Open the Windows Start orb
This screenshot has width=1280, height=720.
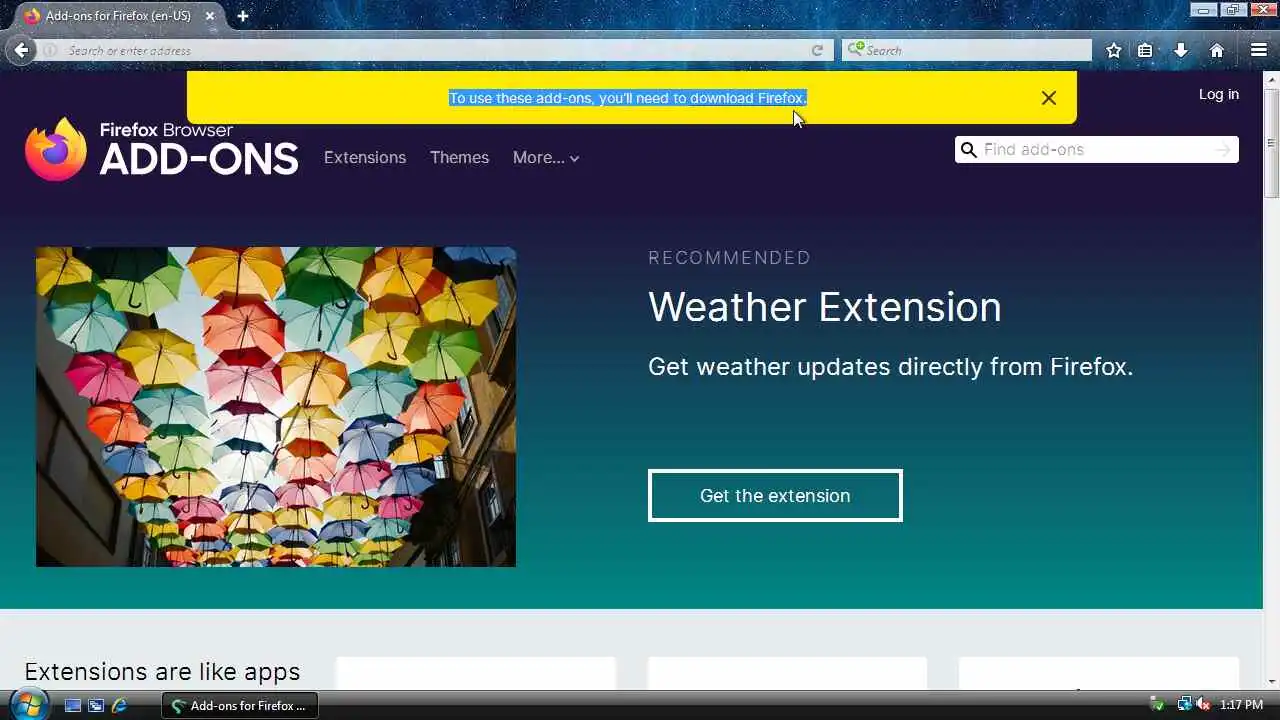[27, 704]
